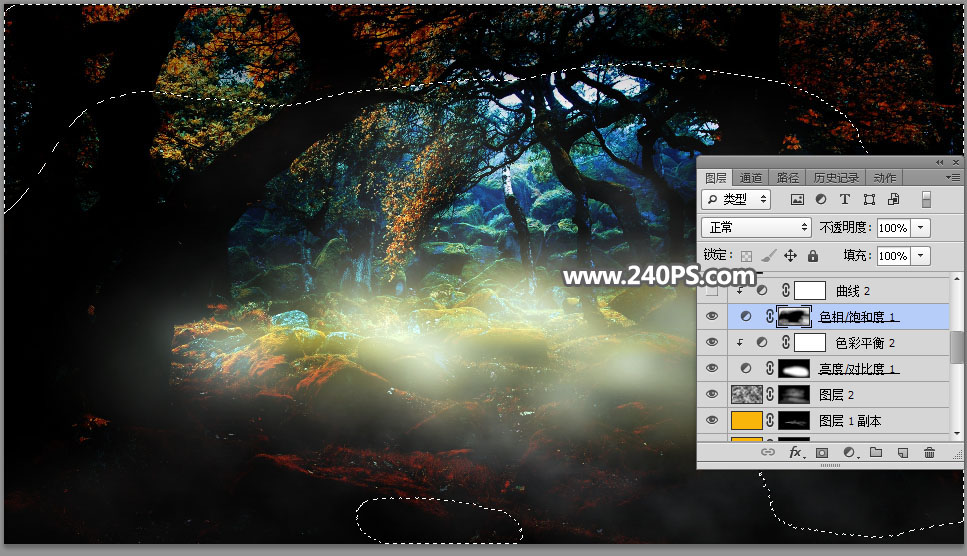Viewport: 967px width, 556px height.
Task: Select the 色彩平衡 2 layer name
Action: (865, 343)
